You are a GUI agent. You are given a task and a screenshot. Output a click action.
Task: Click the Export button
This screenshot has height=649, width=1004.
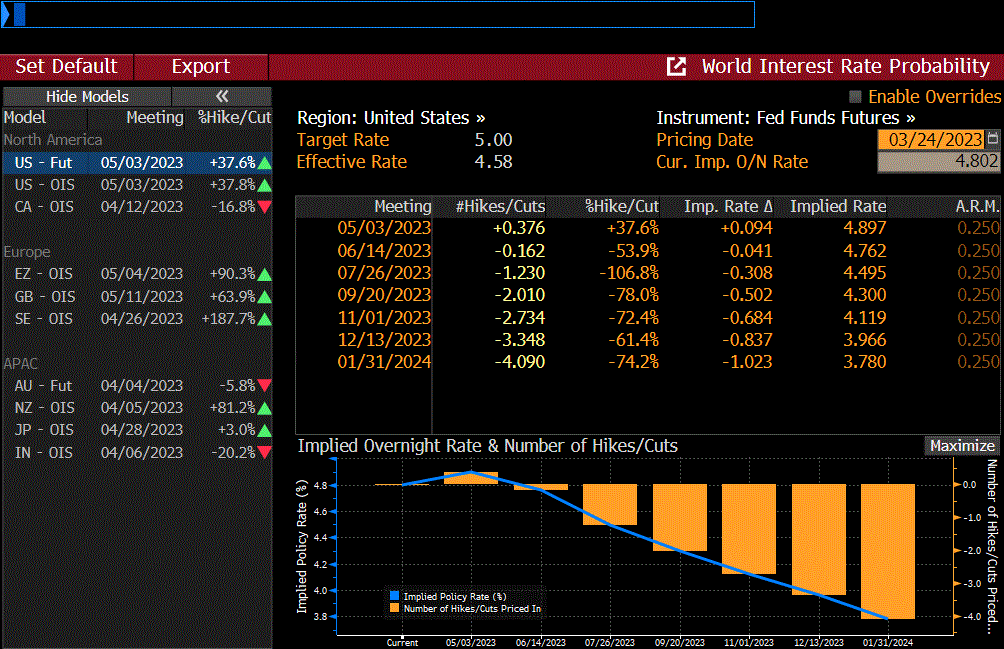pos(201,67)
